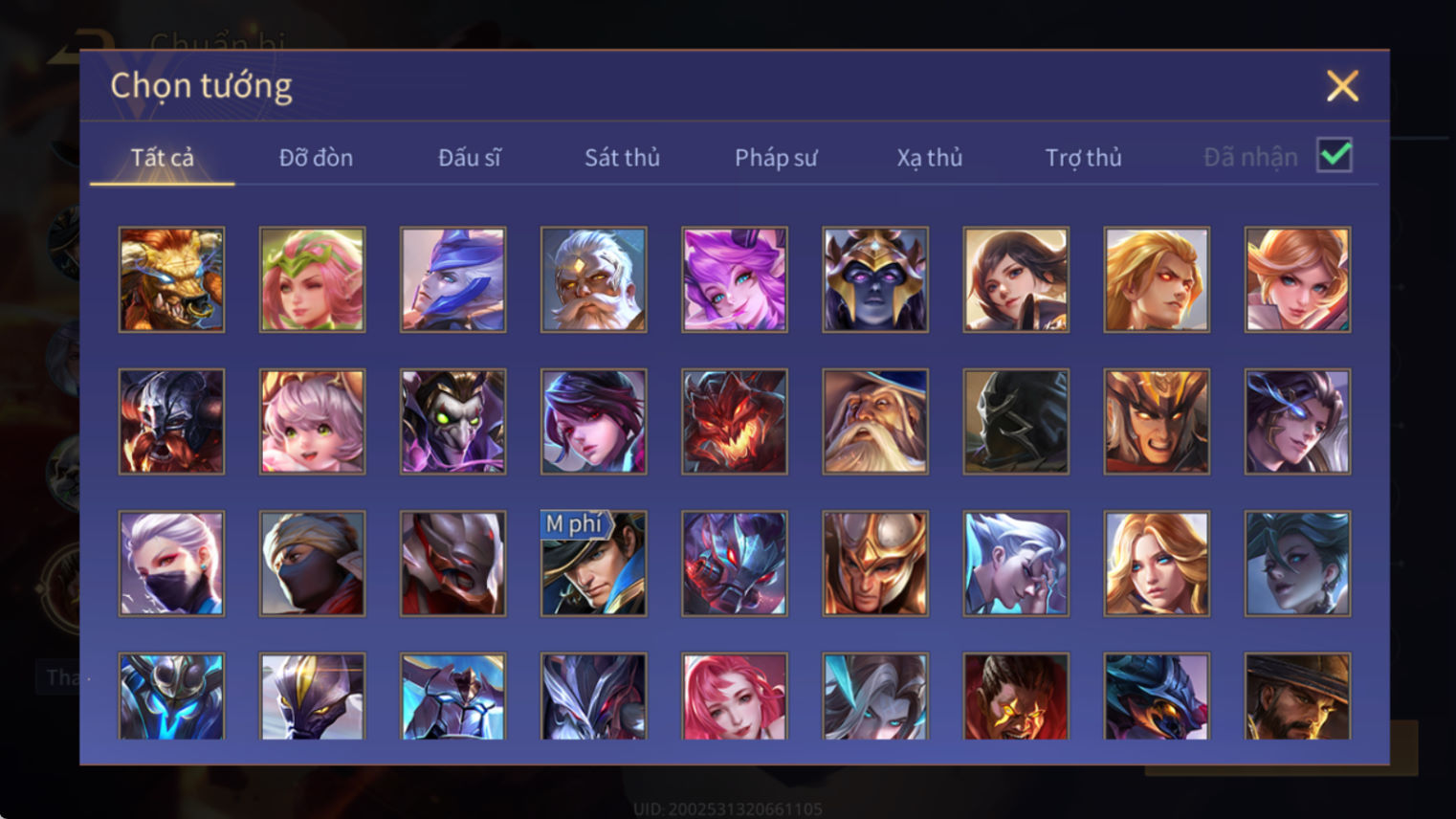Select the blonde long-haired female hero
Viewport: 1456px width, 819px height.
click(x=1156, y=563)
